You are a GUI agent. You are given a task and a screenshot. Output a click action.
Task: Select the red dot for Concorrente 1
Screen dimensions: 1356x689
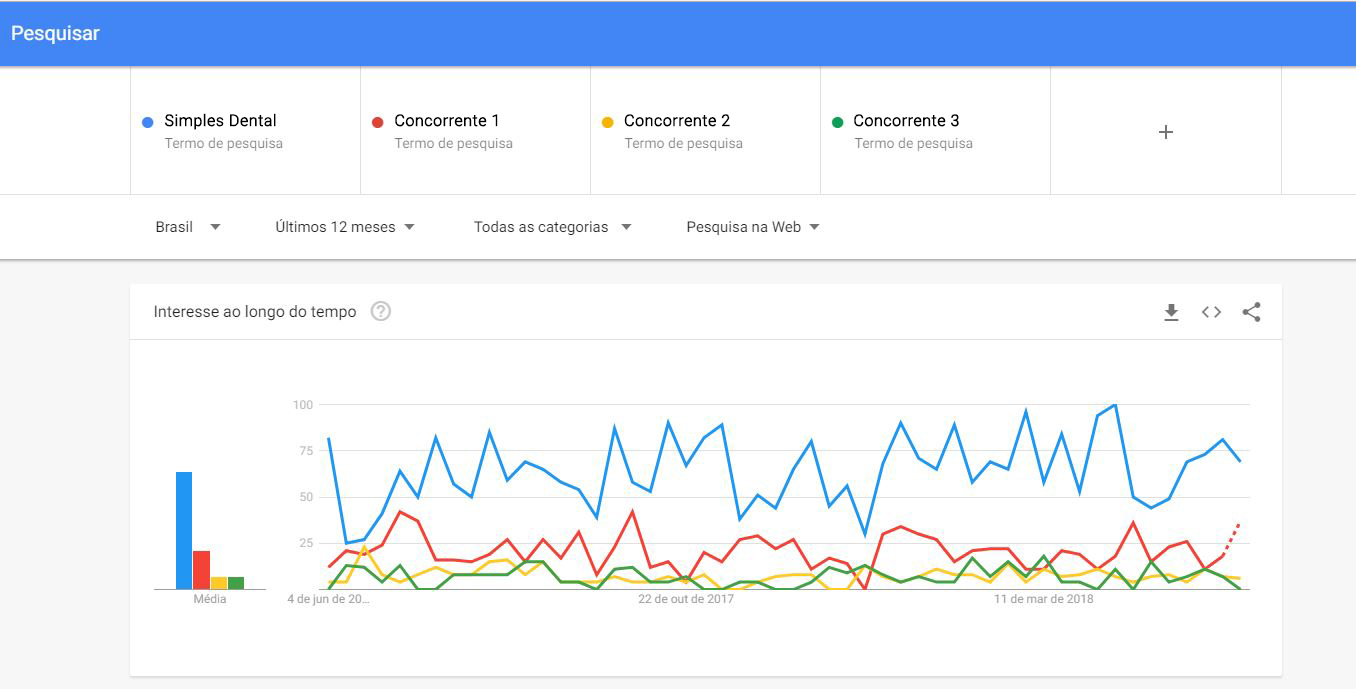click(x=377, y=122)
